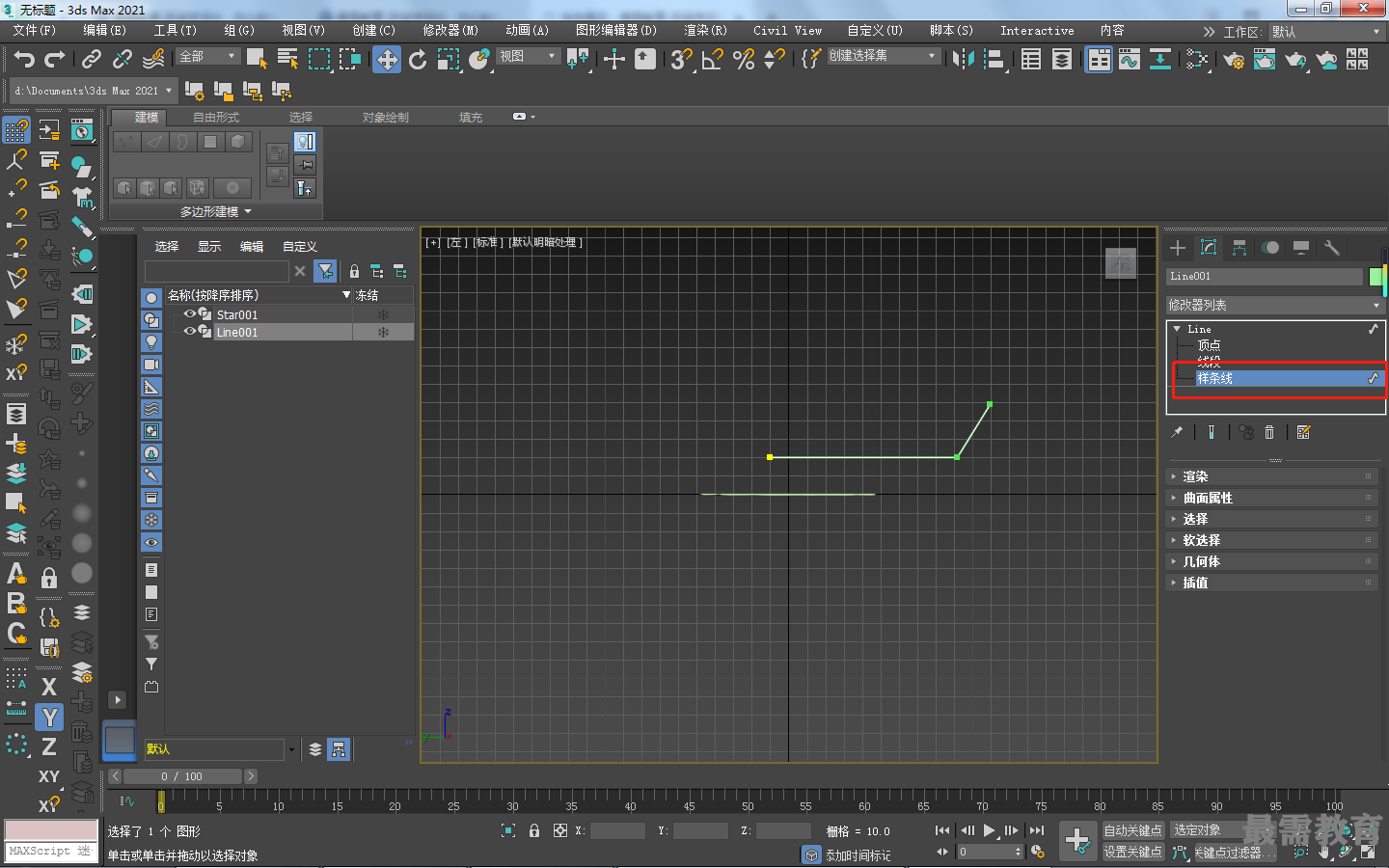Select the Link objects tool
This screenshot has width=1389, height=868.
click(x=92, y=60)
